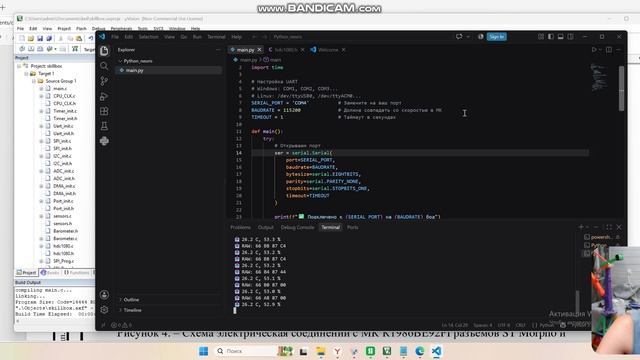The image size is (640, 360).
Task: Open the Customize Layout icon
Action: [541, 37]
